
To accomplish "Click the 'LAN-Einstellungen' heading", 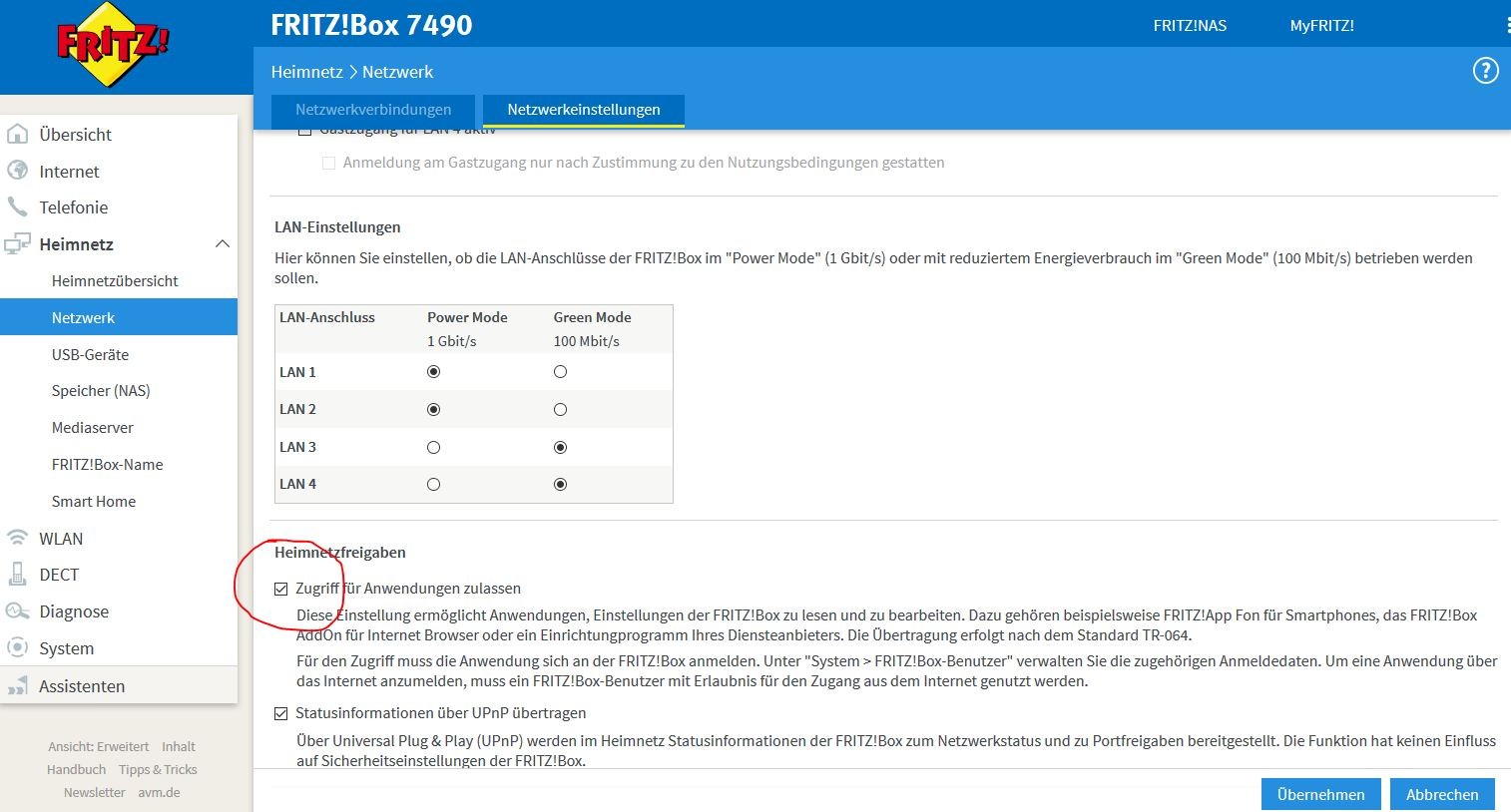I will click(337, 226).
